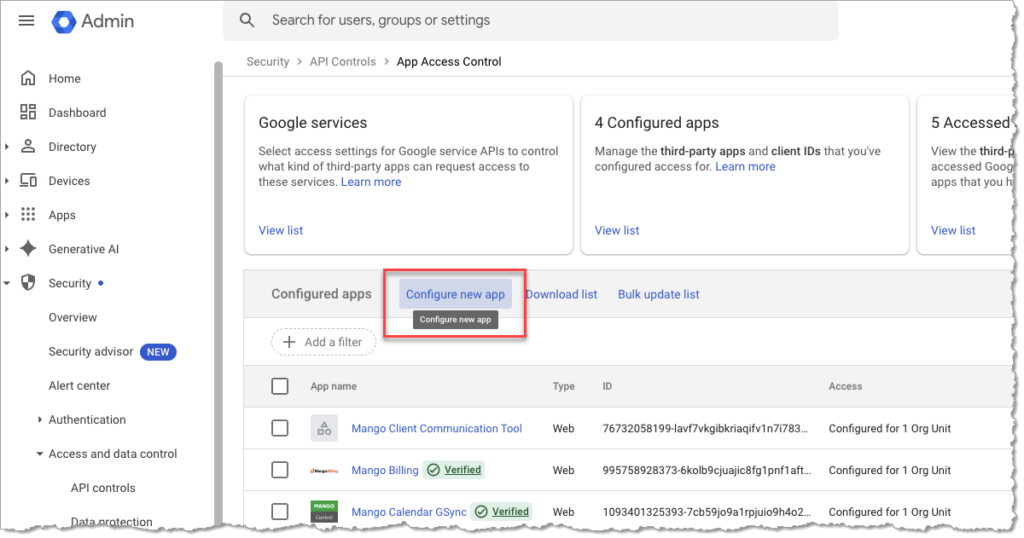The height and width of the screenshot is (538, 1024).
Task: Click the Generative AI sparkle icon
Action: (28, 249)
